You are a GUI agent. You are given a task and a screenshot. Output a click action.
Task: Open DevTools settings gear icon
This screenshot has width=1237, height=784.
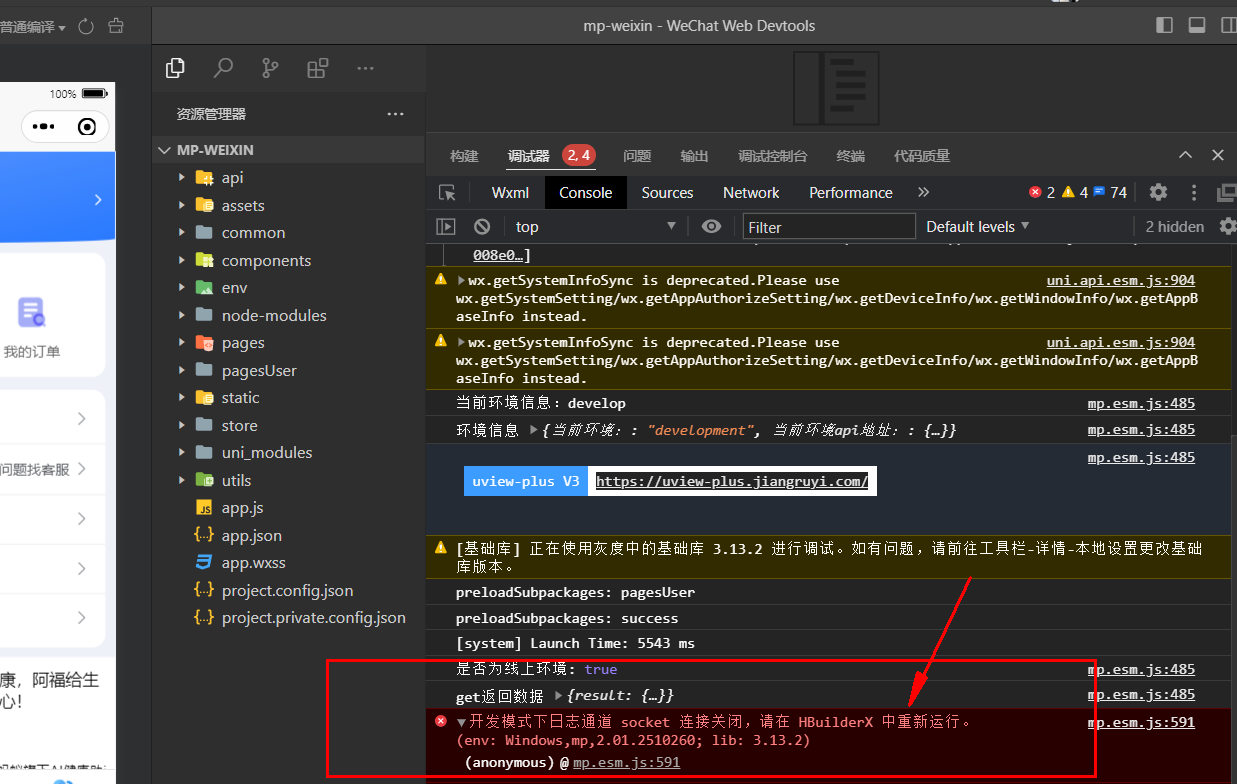[x=1158, y=193]
